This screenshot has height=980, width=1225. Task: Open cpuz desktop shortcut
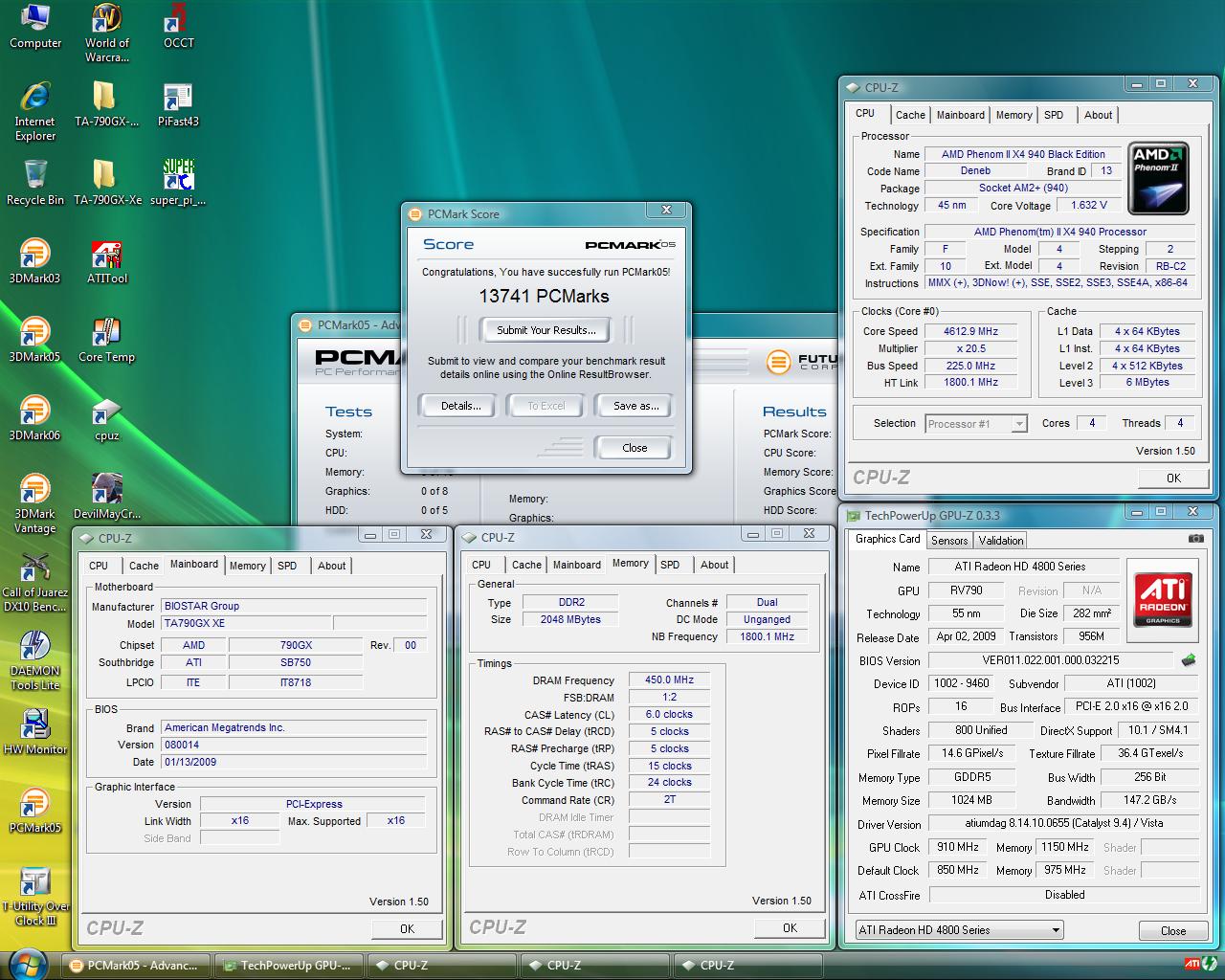tap(106, 418)
